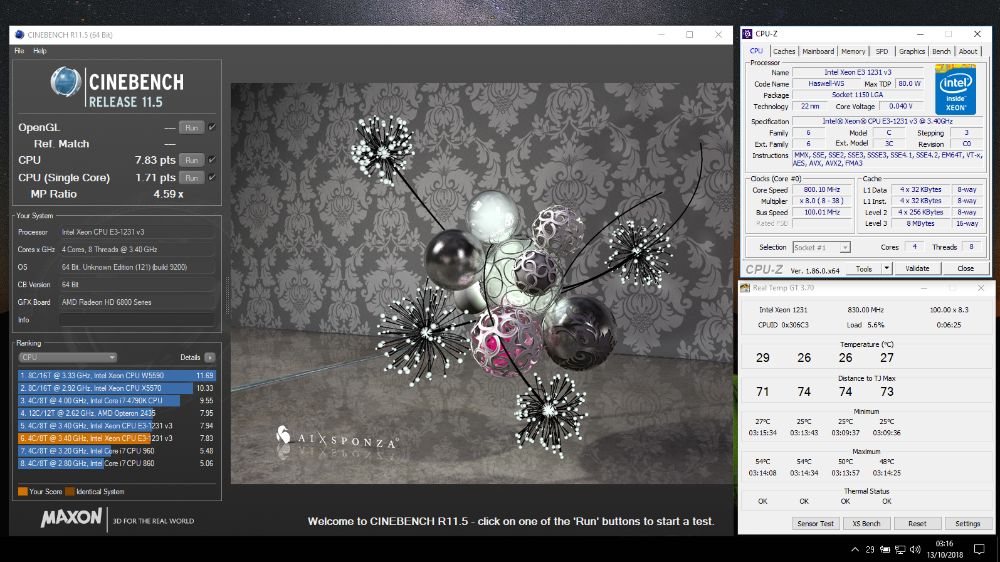Click the Intel Inside Xeon logo
The image size is (1000, 562).
(x=955, y=91)
